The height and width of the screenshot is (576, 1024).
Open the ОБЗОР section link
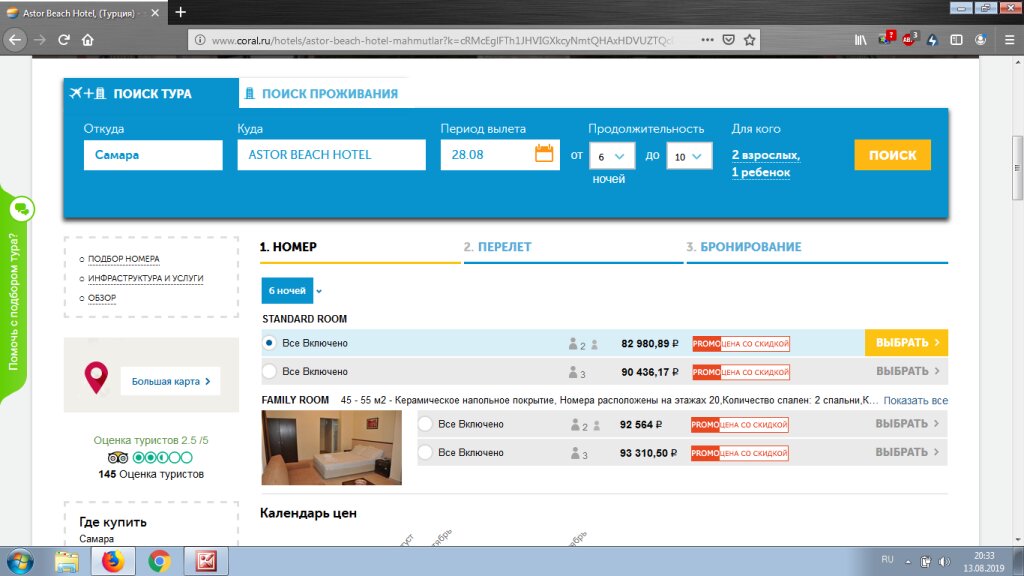click(x=102, y=298)
